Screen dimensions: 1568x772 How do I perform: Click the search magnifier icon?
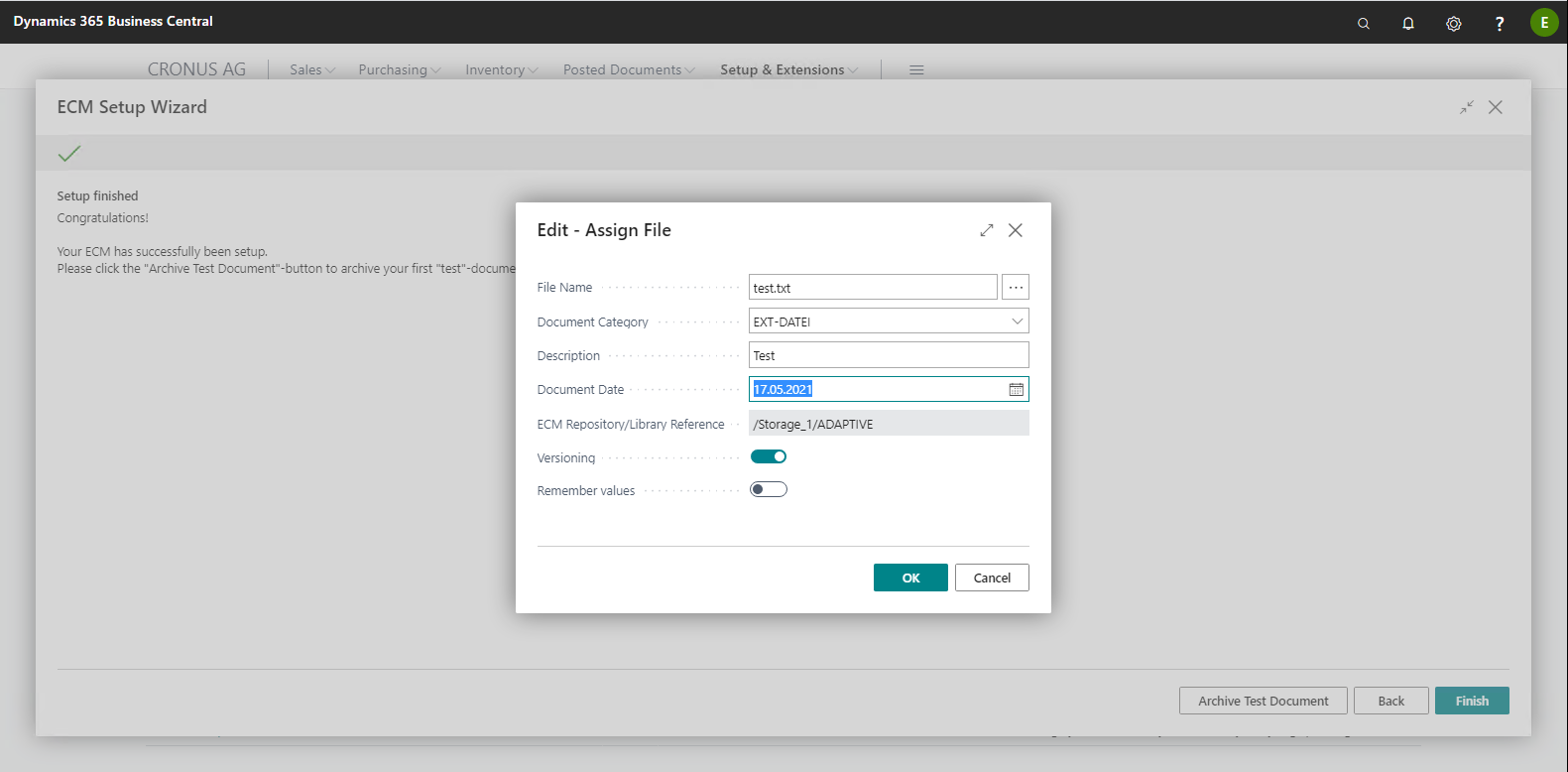coord(1364,23)
